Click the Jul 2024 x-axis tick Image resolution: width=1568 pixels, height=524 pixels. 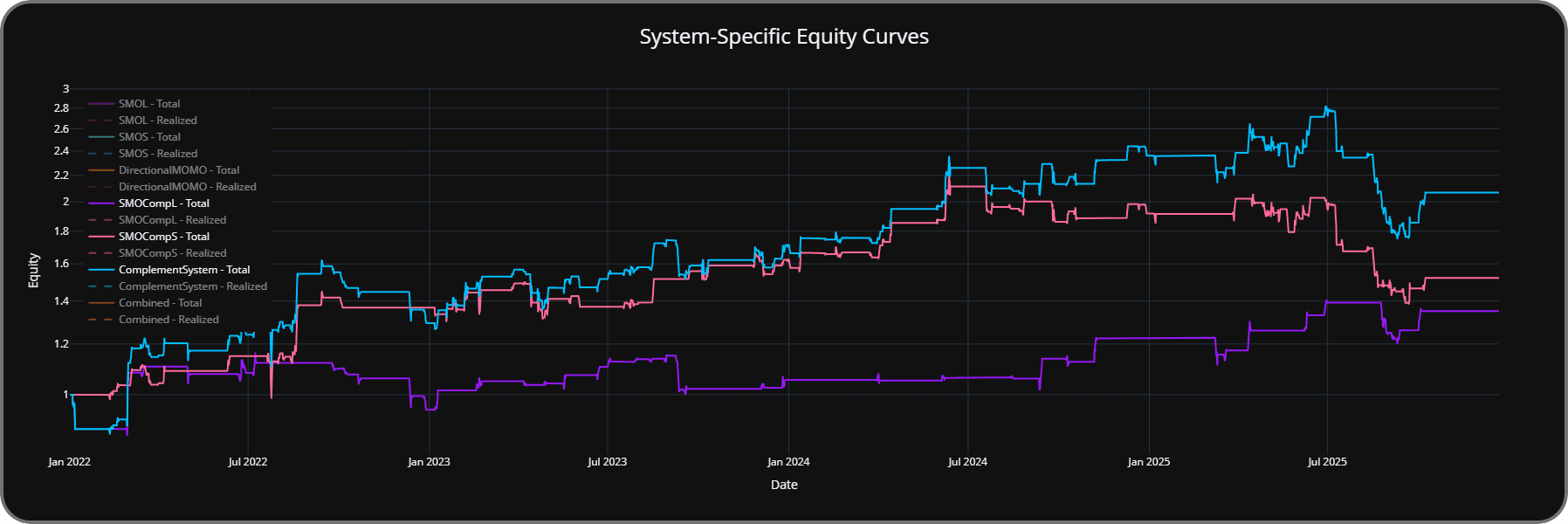coord(967,462)
